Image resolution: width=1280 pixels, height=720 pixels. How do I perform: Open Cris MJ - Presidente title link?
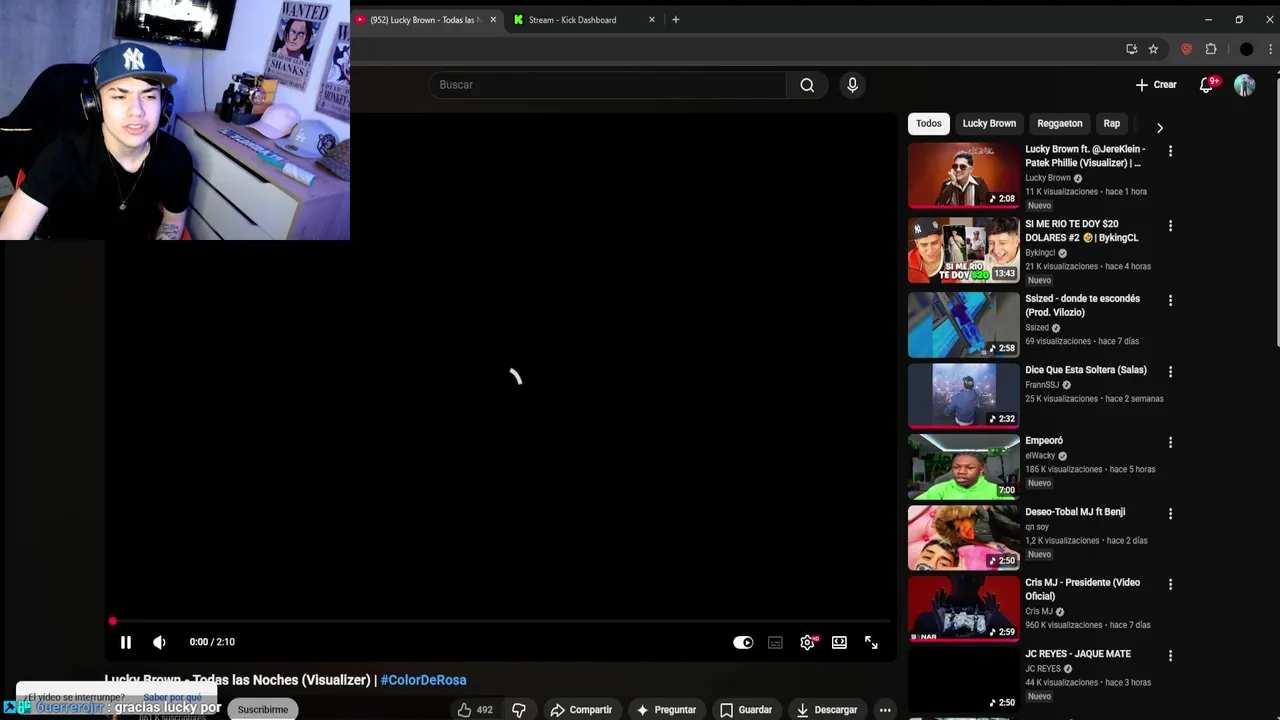tap(1082, 589)
